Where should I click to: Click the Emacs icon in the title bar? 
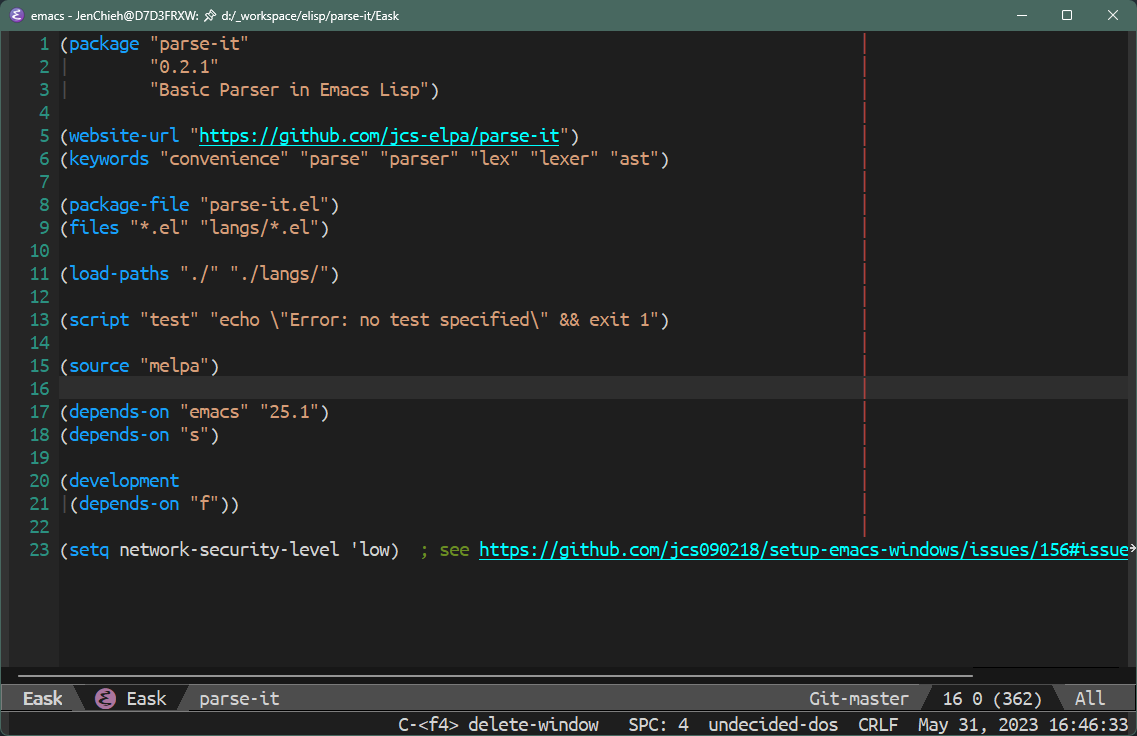(17, 15)
